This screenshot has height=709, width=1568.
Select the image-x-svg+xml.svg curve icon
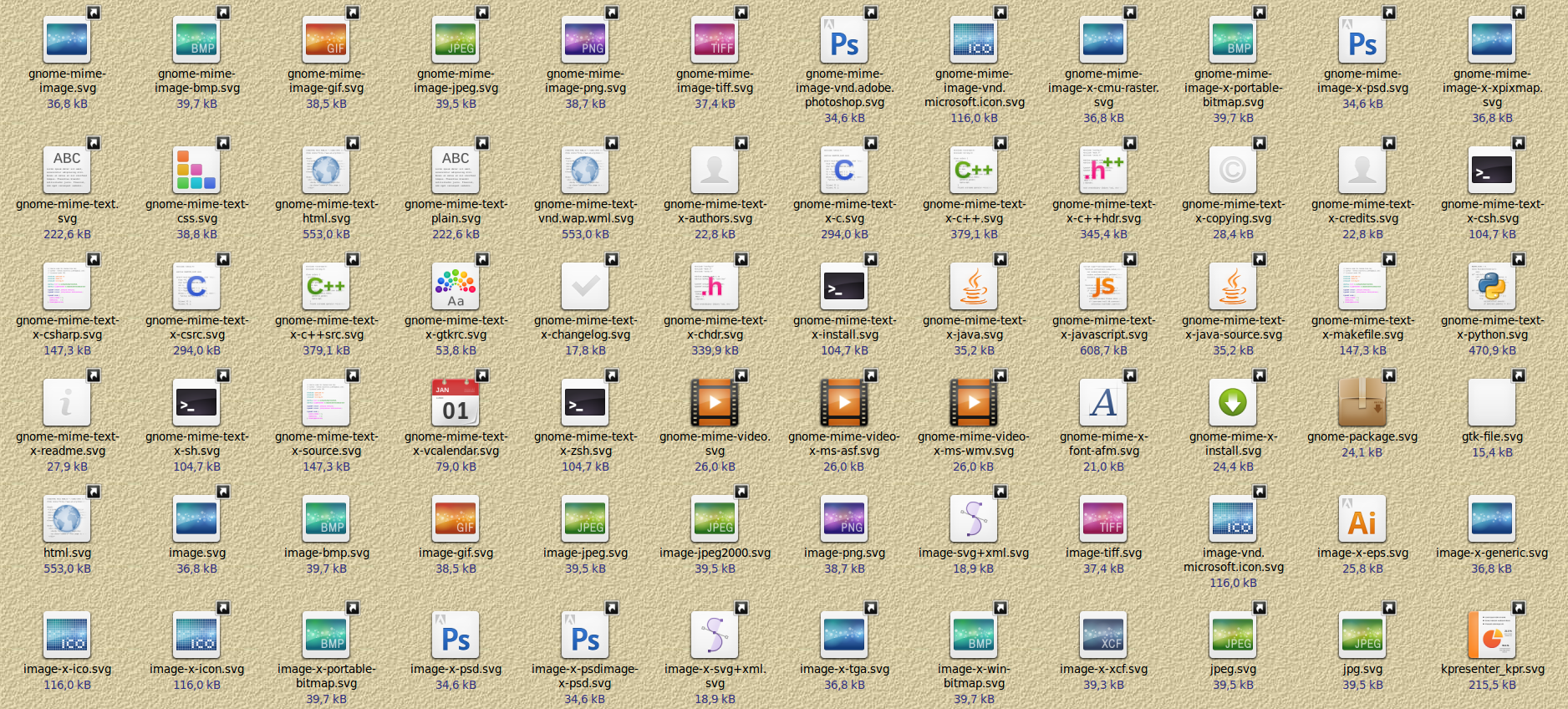715,635
